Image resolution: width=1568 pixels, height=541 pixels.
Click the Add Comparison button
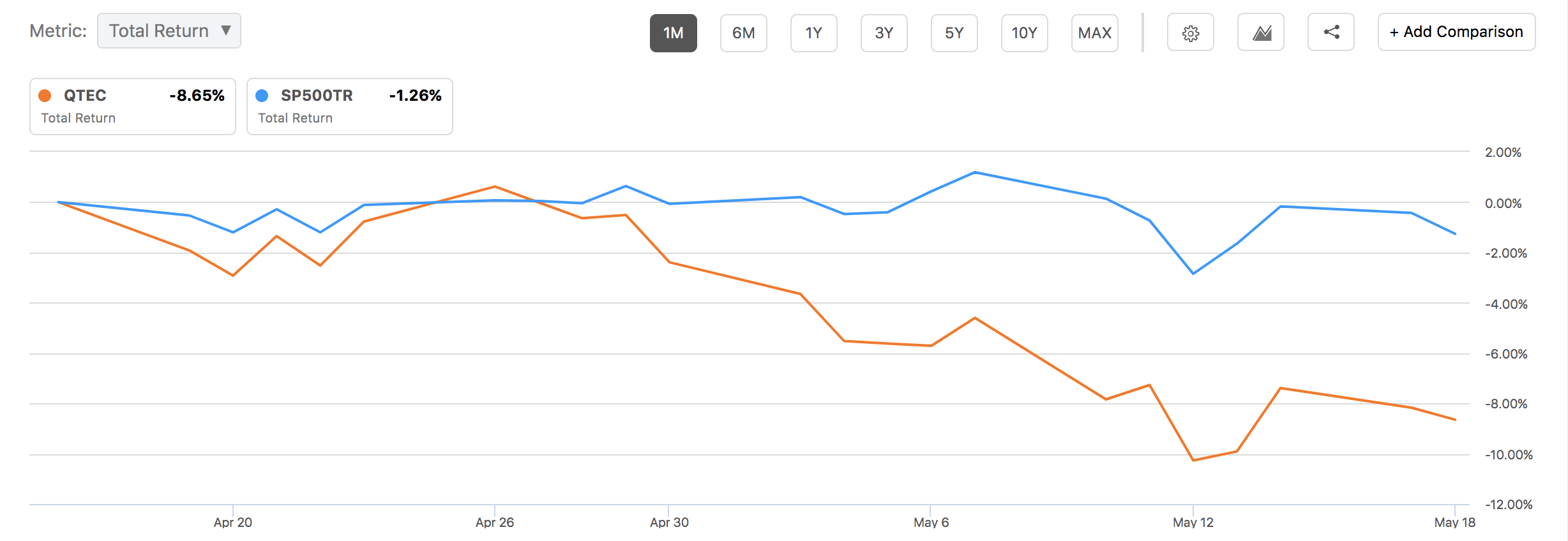click(1456, 32)
